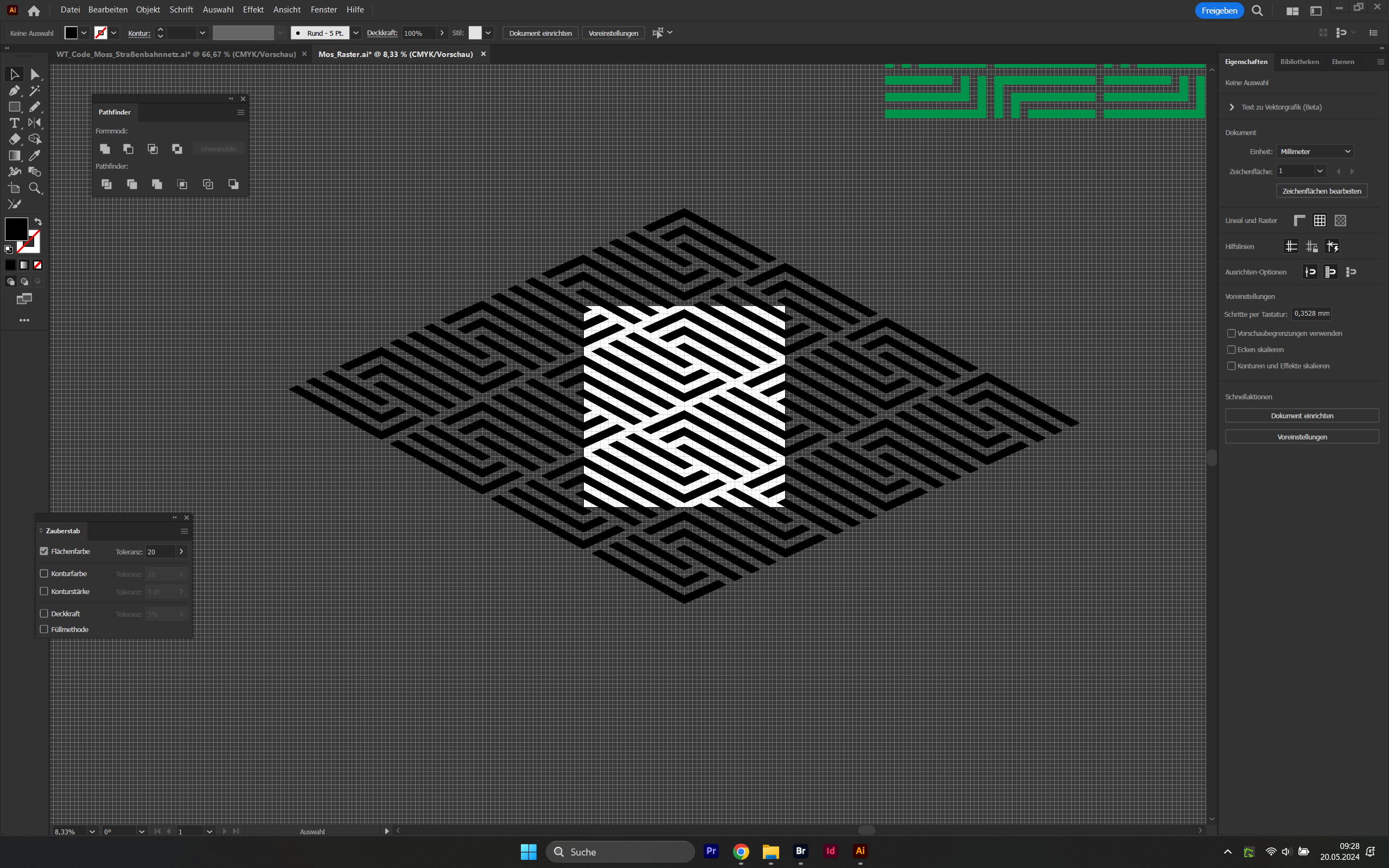Switch to the Ebenen tab
The height and width of the screenshot is (868, 1389).
click(x=1342, y=61)
